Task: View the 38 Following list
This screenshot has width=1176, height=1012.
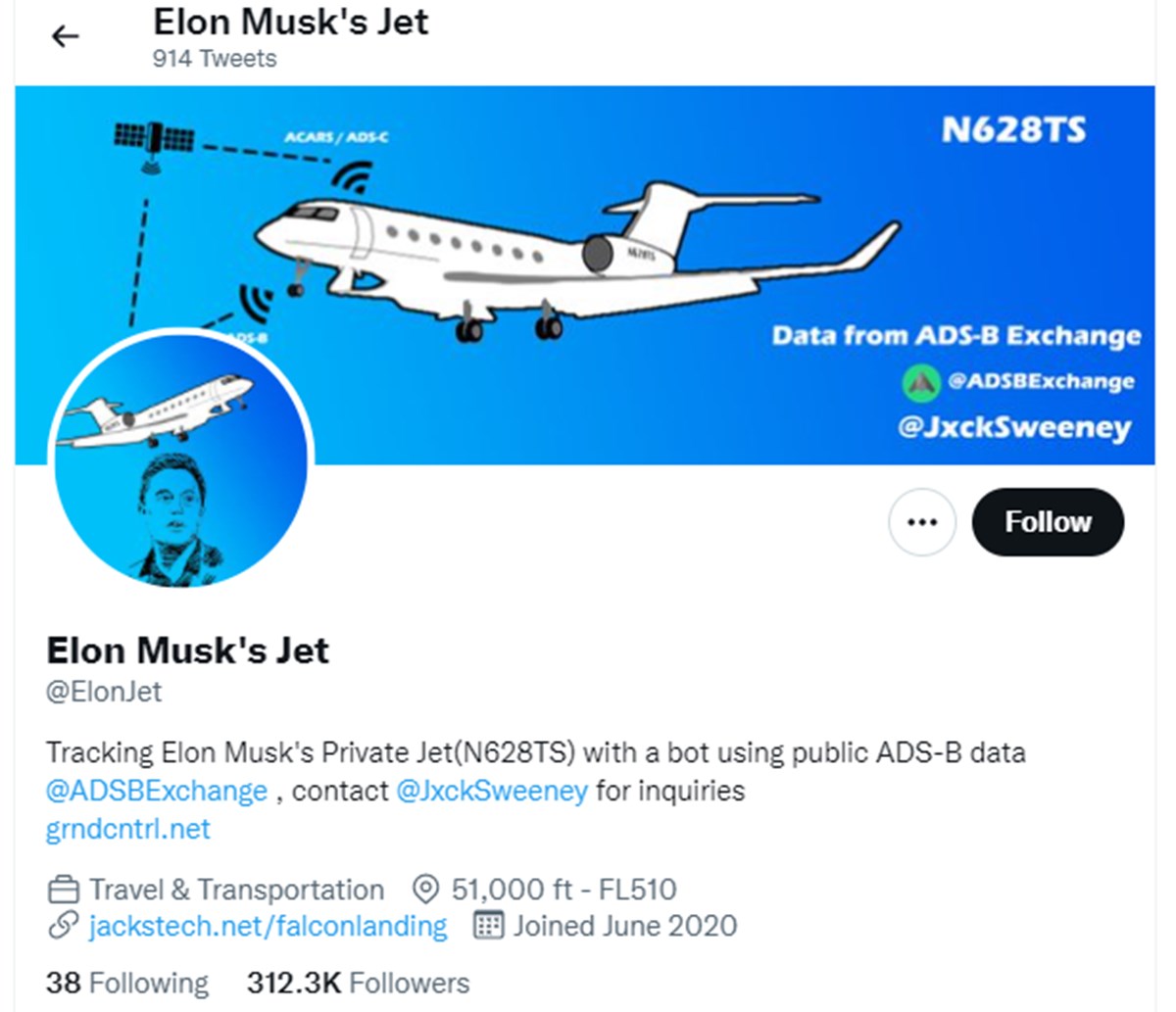Action: point(127,983)
